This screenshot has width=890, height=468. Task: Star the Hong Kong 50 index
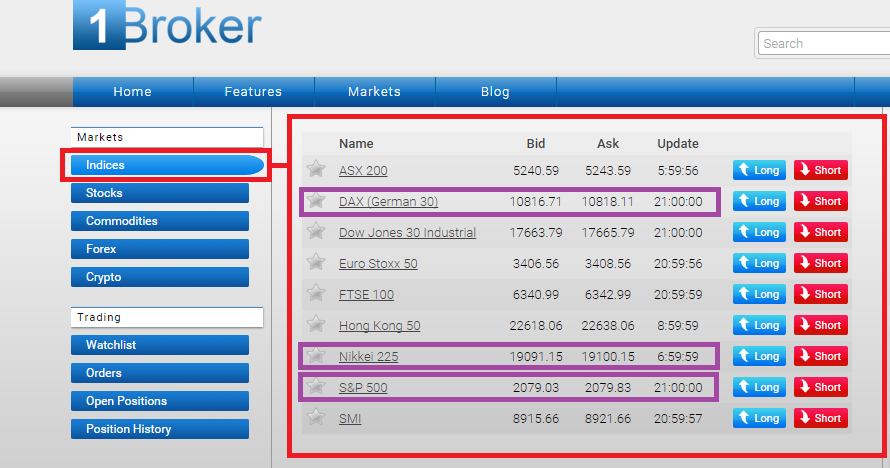tap(316, 324)
